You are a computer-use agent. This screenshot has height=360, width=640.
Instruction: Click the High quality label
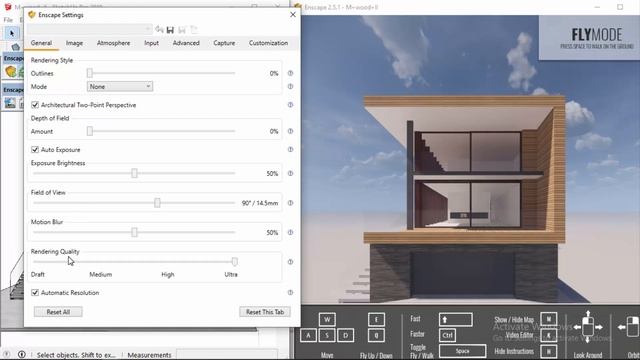pos(168,274)
